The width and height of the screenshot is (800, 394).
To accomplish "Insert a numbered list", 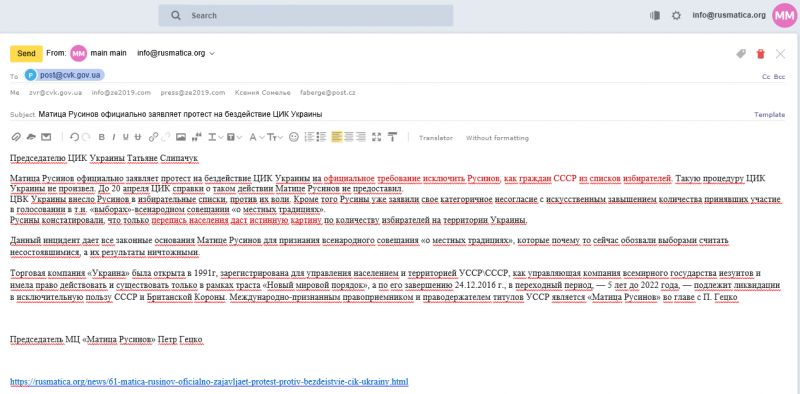I will [309, 137].
